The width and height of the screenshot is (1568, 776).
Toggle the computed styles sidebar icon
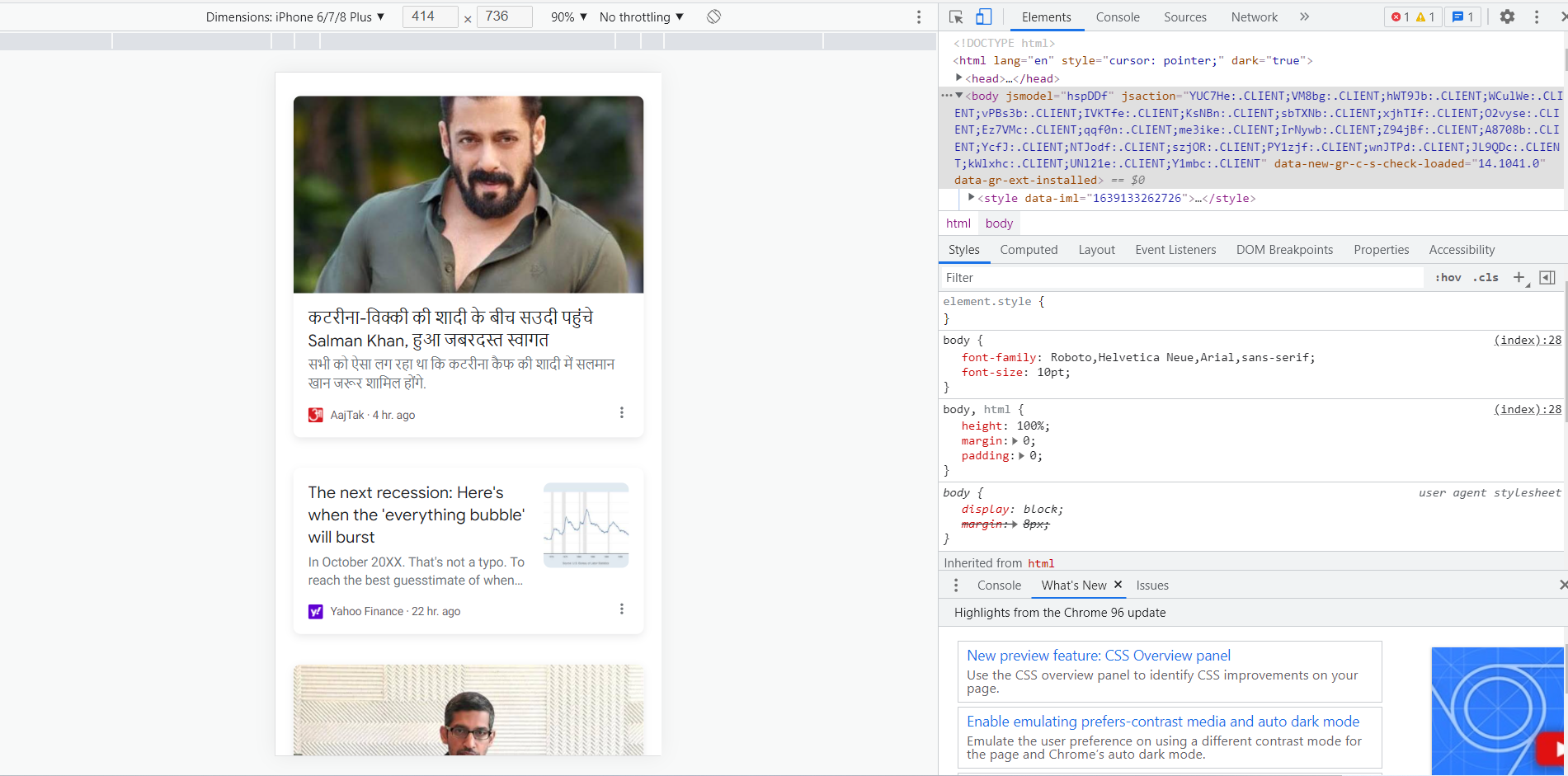(x=1547, y=278)
